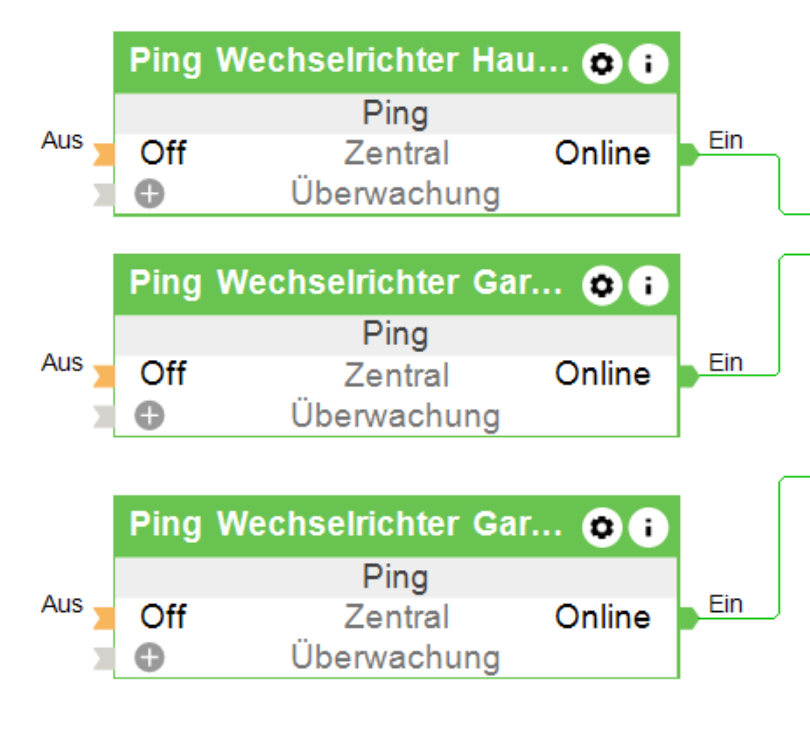Click Zentral label in top block

[396, 154]
